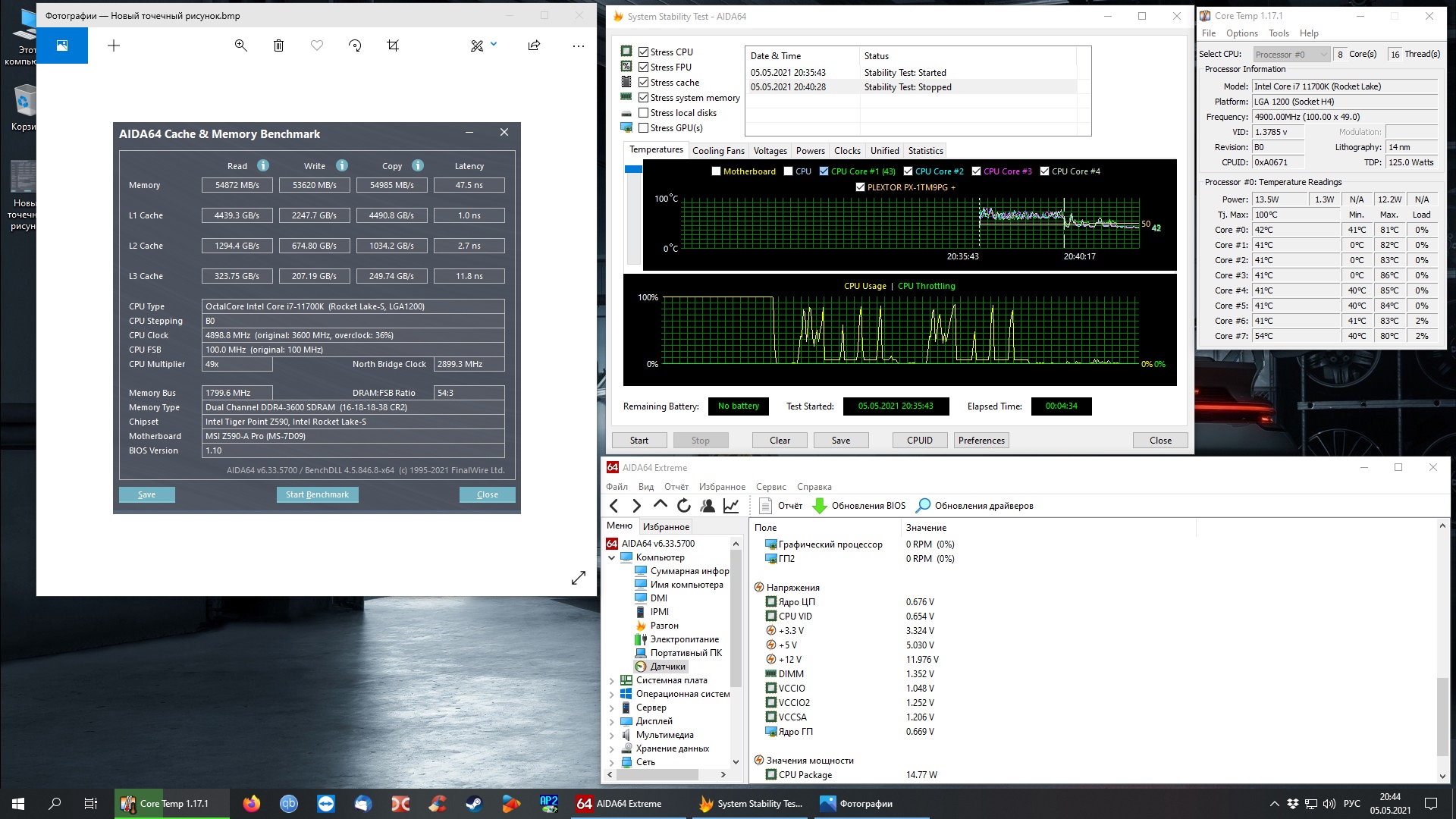Click the rotate icon in Photos toolbar
This screenshot has width=1456, height=819.
[355, 45]
